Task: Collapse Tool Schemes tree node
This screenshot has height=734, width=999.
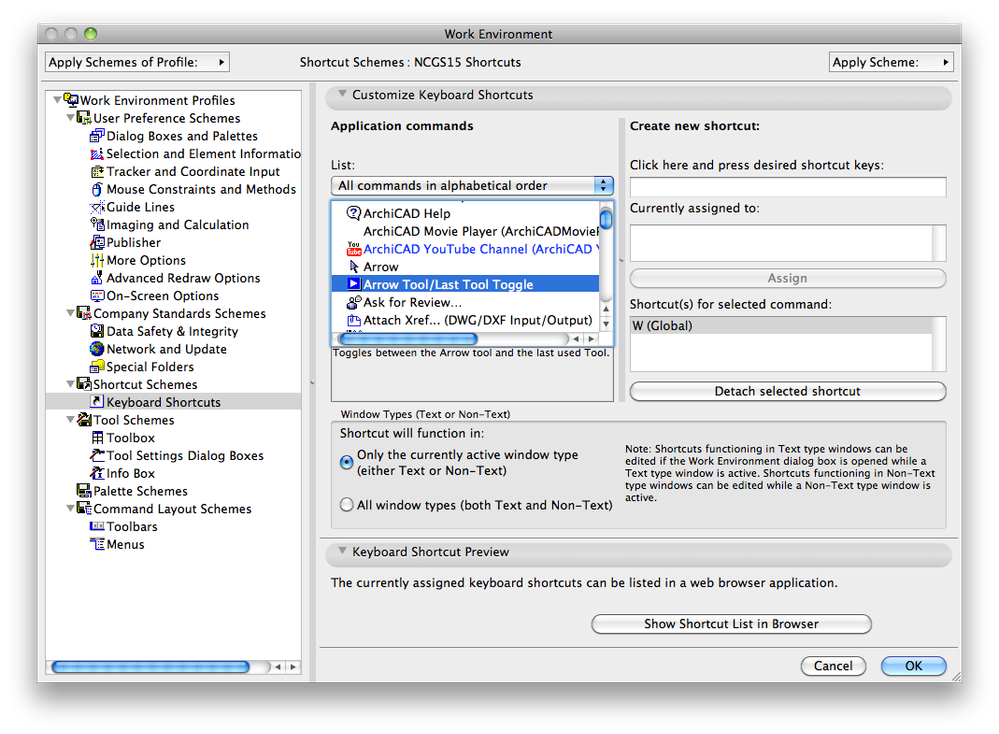Action: point(70,420)
